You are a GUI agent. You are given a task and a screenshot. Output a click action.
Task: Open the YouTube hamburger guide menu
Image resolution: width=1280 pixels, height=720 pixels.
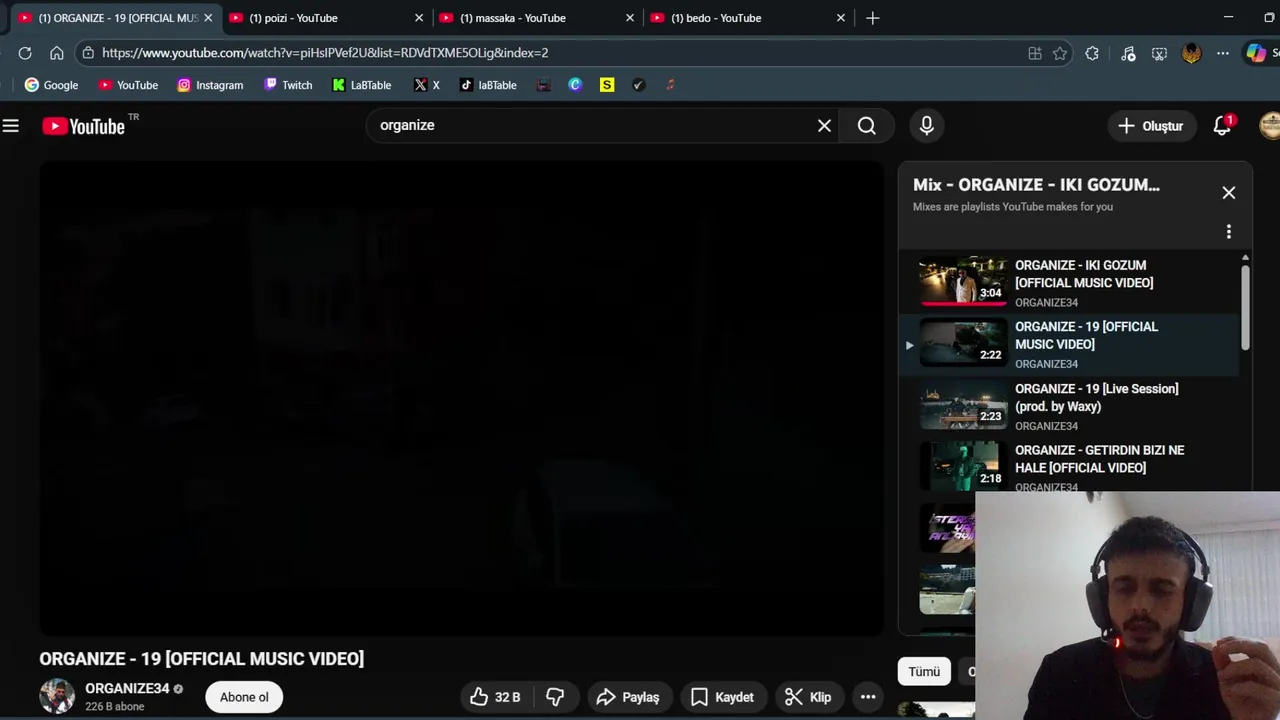[11, 126]
